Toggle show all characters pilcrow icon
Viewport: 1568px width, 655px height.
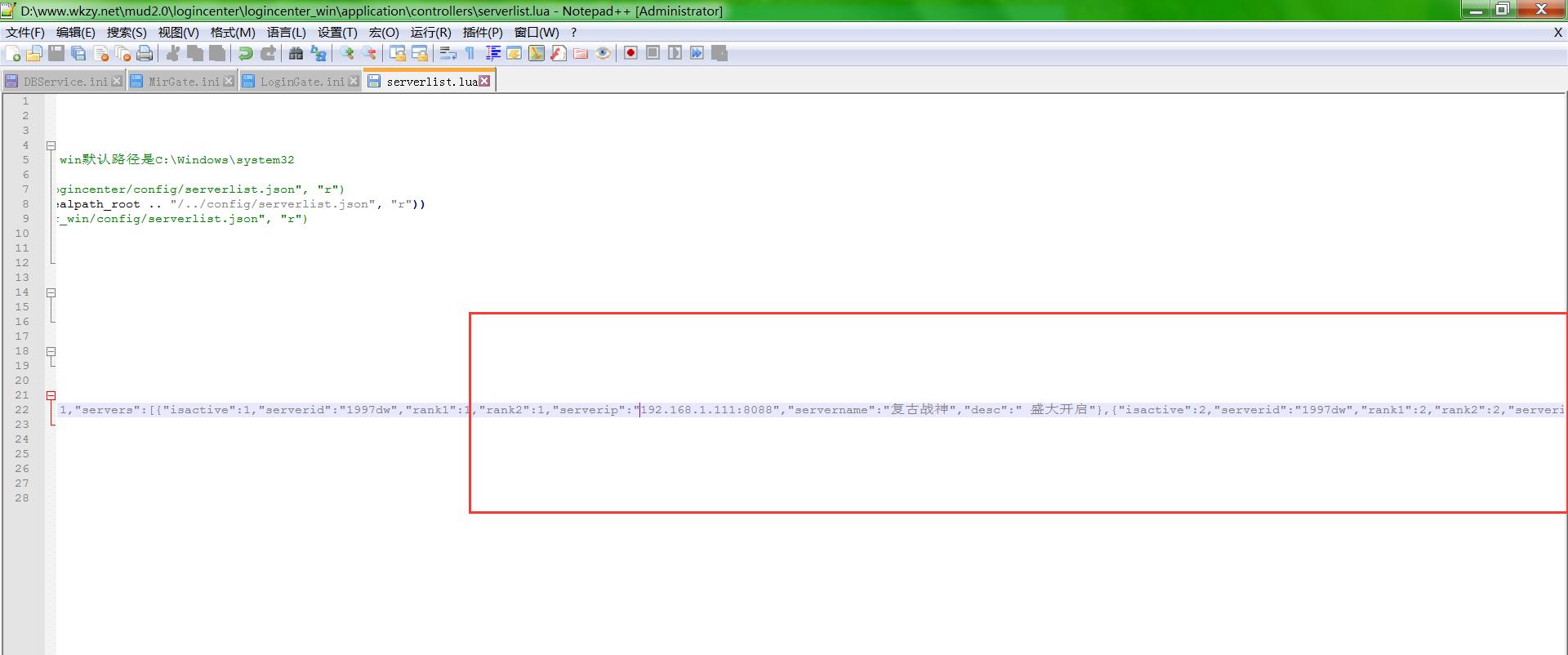click(x=470, y=54)
